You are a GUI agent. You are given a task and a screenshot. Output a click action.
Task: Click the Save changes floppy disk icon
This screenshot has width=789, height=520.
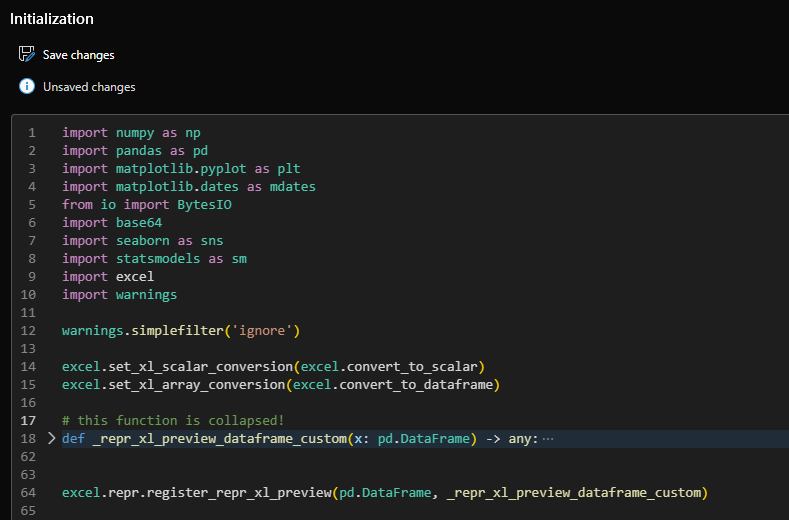pos(27,54)
